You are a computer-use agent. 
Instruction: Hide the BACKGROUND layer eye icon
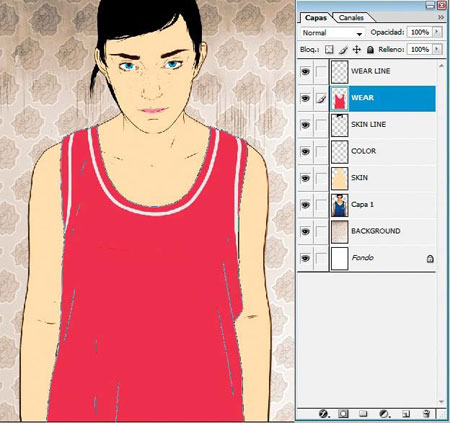point(305,231)
